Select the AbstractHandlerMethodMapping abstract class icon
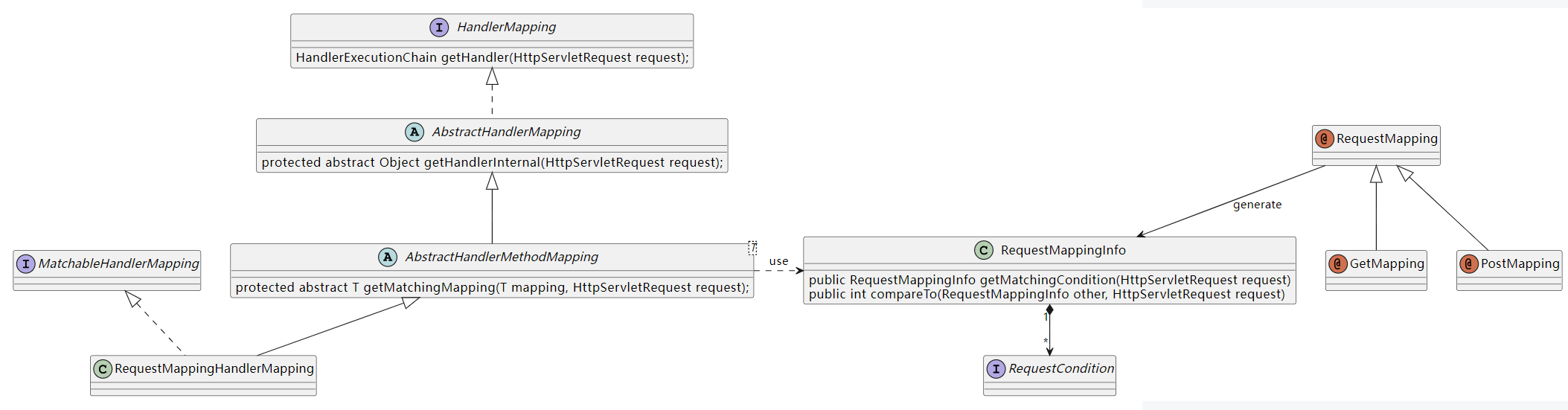This screenshot has height=410, width=1568. click(x=388, y=257)
